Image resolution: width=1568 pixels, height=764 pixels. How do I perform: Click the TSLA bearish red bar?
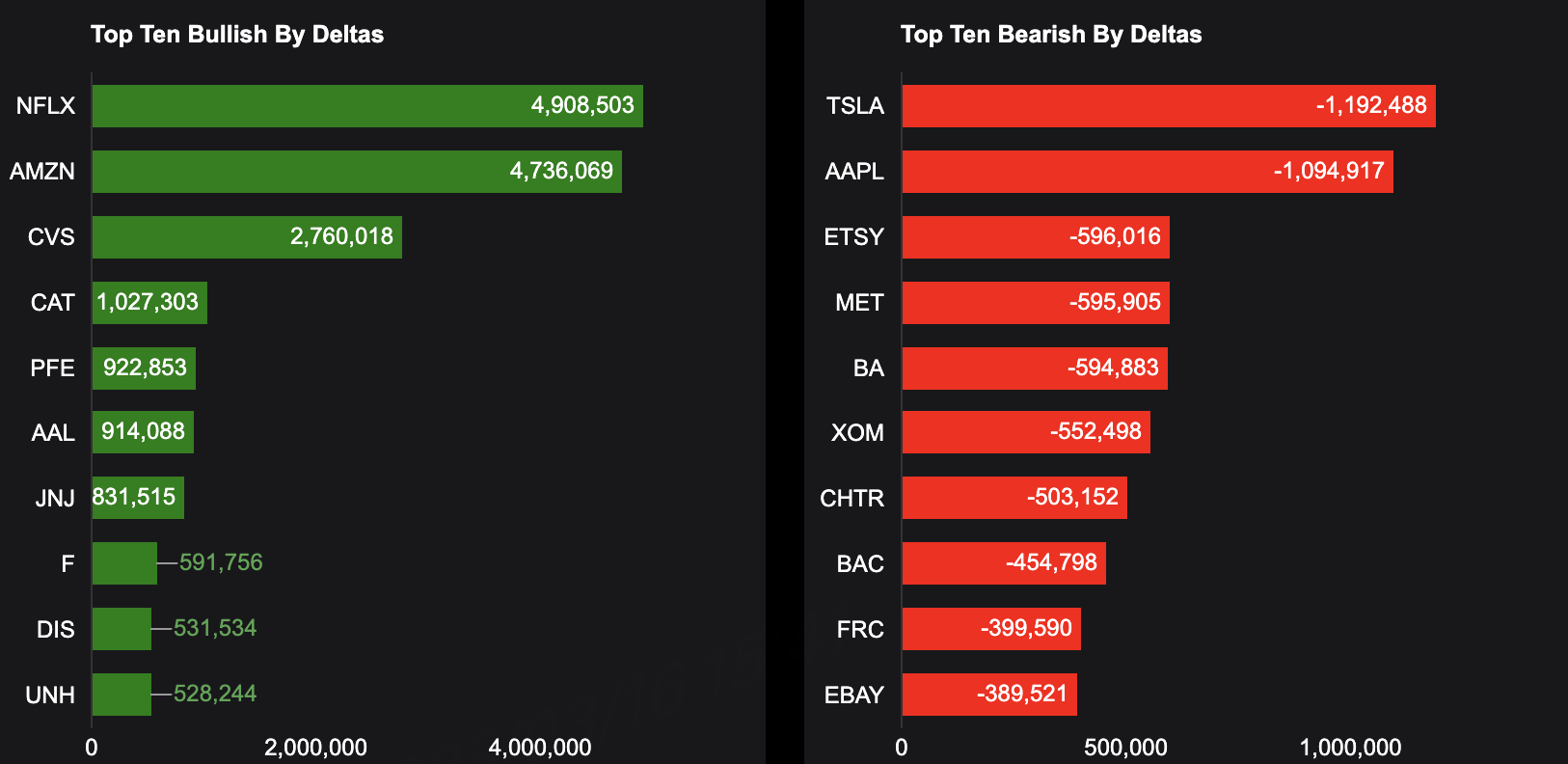pos(1168,106)
